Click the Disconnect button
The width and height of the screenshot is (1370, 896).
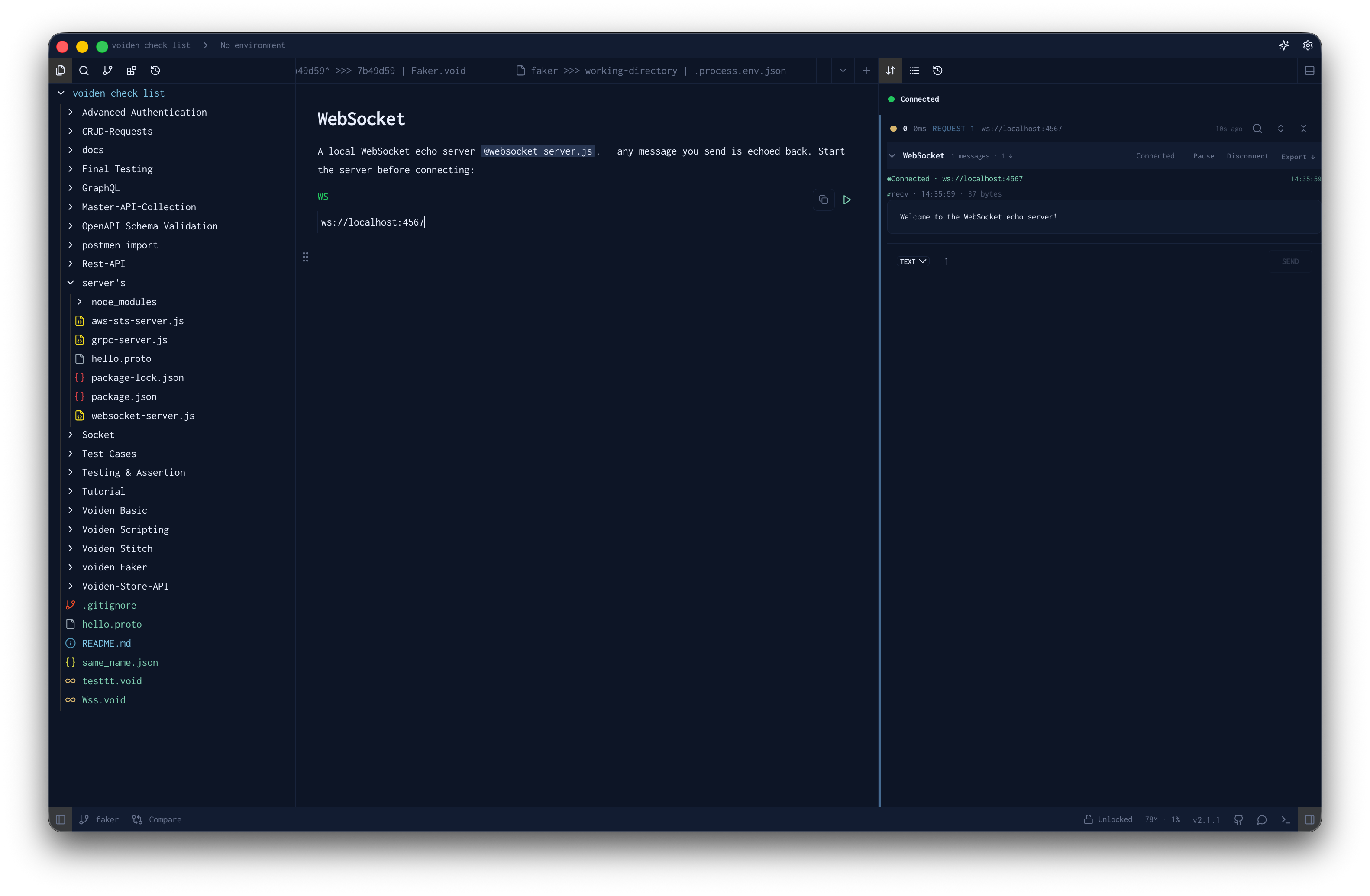coord(1247,156)
